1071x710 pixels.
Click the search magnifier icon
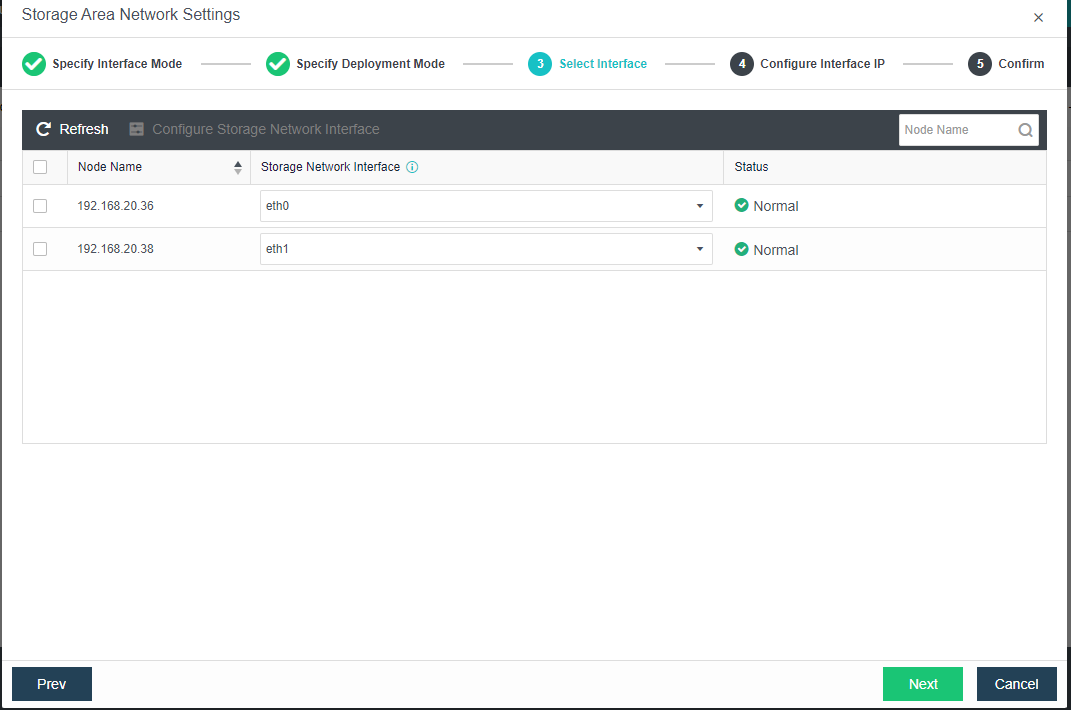(x=1025, y=130)
